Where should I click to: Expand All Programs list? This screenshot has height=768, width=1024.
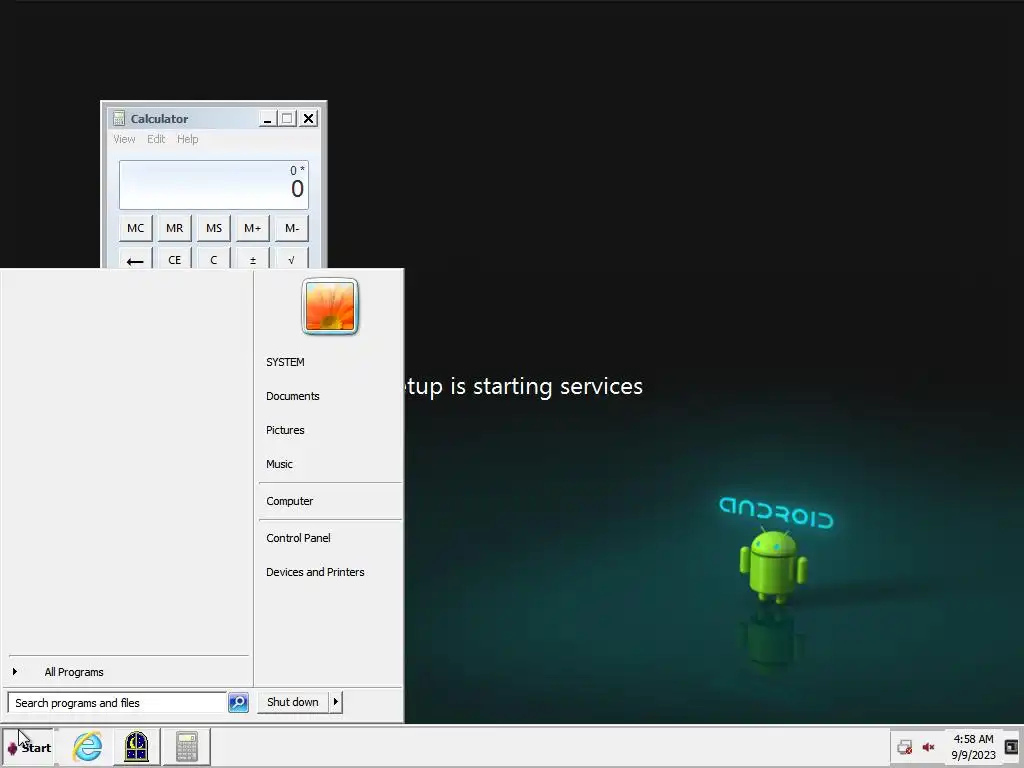click(74, 672)
